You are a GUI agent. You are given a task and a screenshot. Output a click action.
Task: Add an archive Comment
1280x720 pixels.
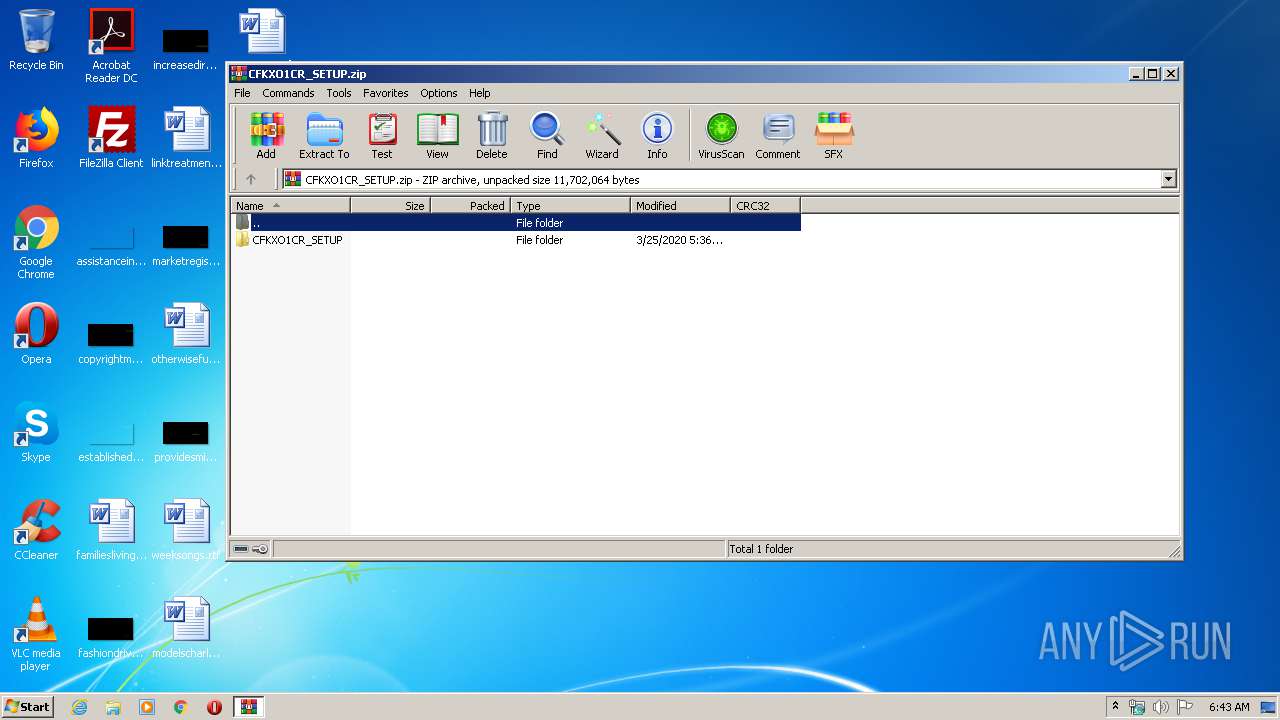778,136
